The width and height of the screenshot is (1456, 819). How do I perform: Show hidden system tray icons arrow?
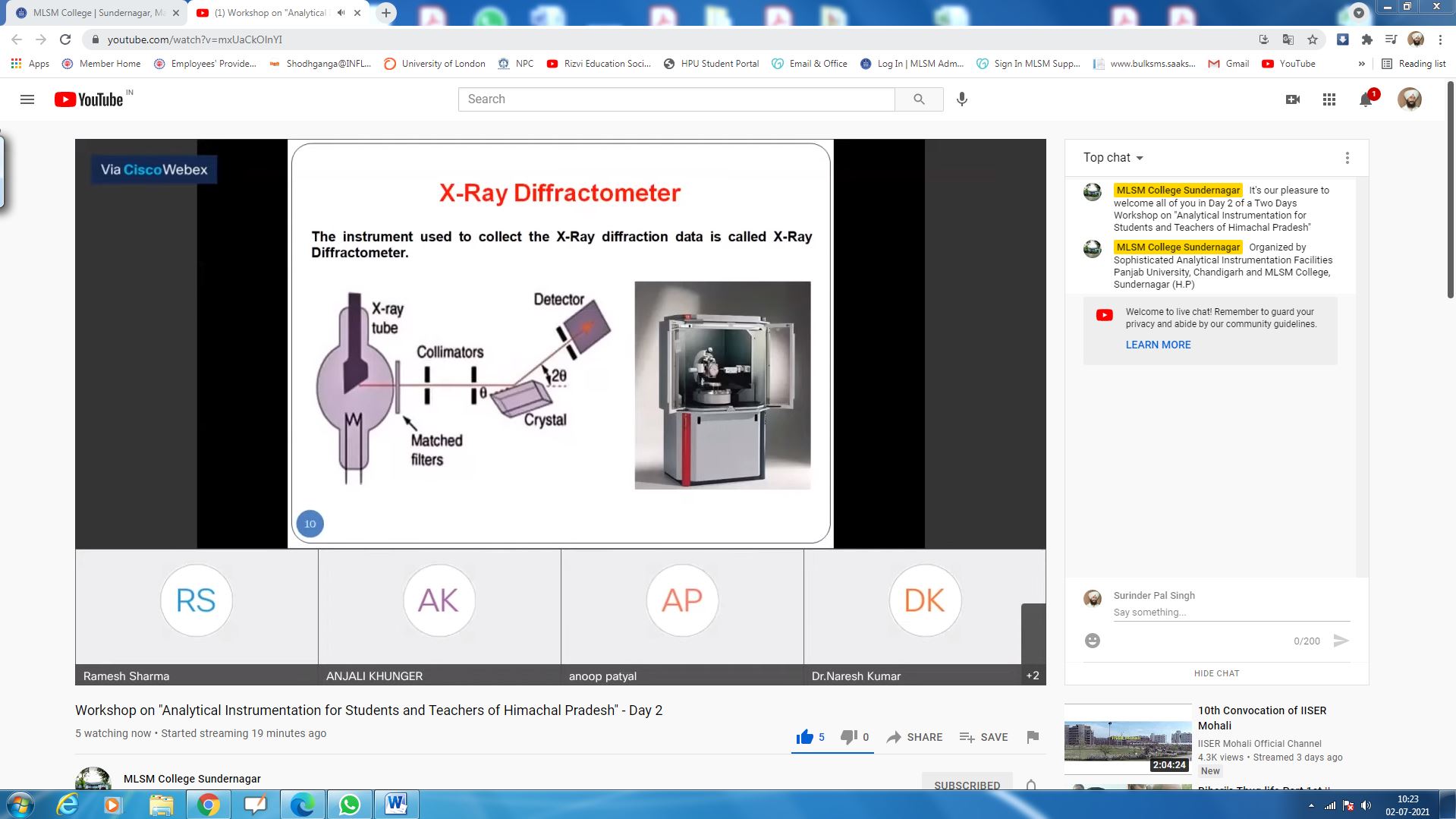coord(1311,805)
